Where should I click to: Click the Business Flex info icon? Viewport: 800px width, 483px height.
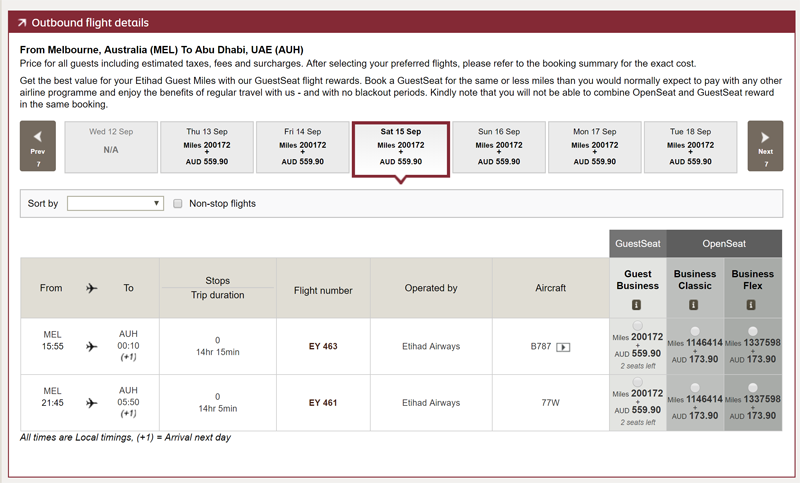751,305
